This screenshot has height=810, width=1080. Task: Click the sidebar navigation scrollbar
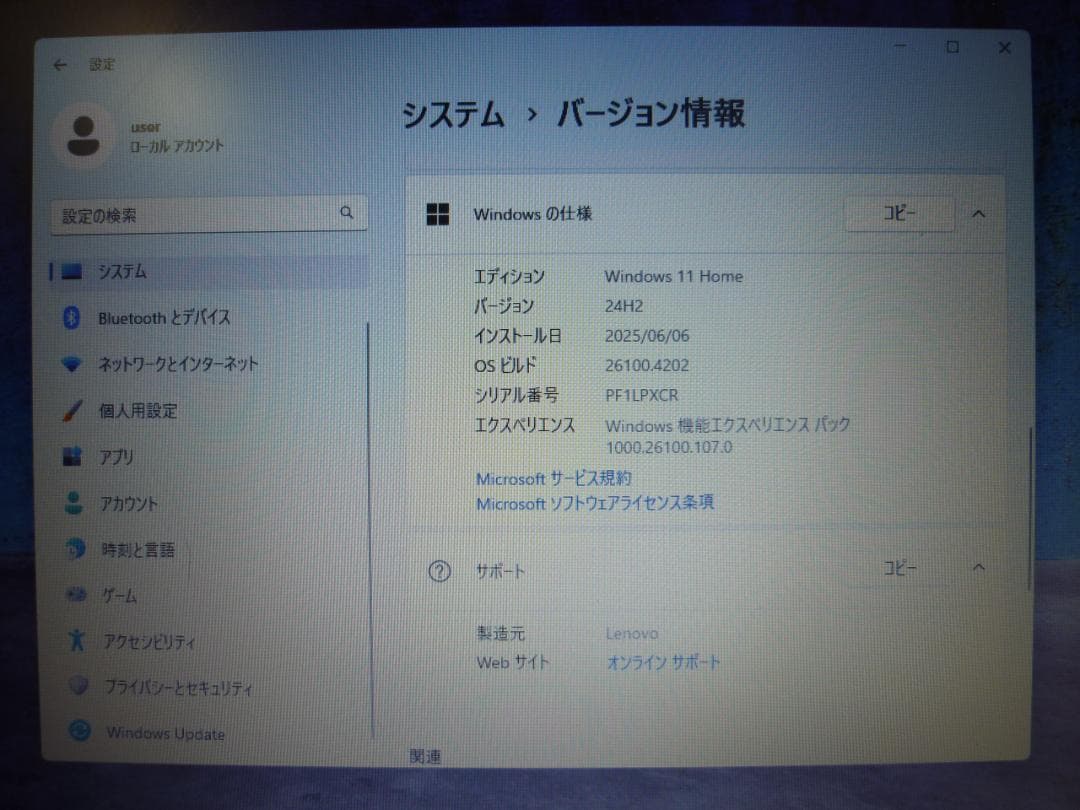[370, 530]
